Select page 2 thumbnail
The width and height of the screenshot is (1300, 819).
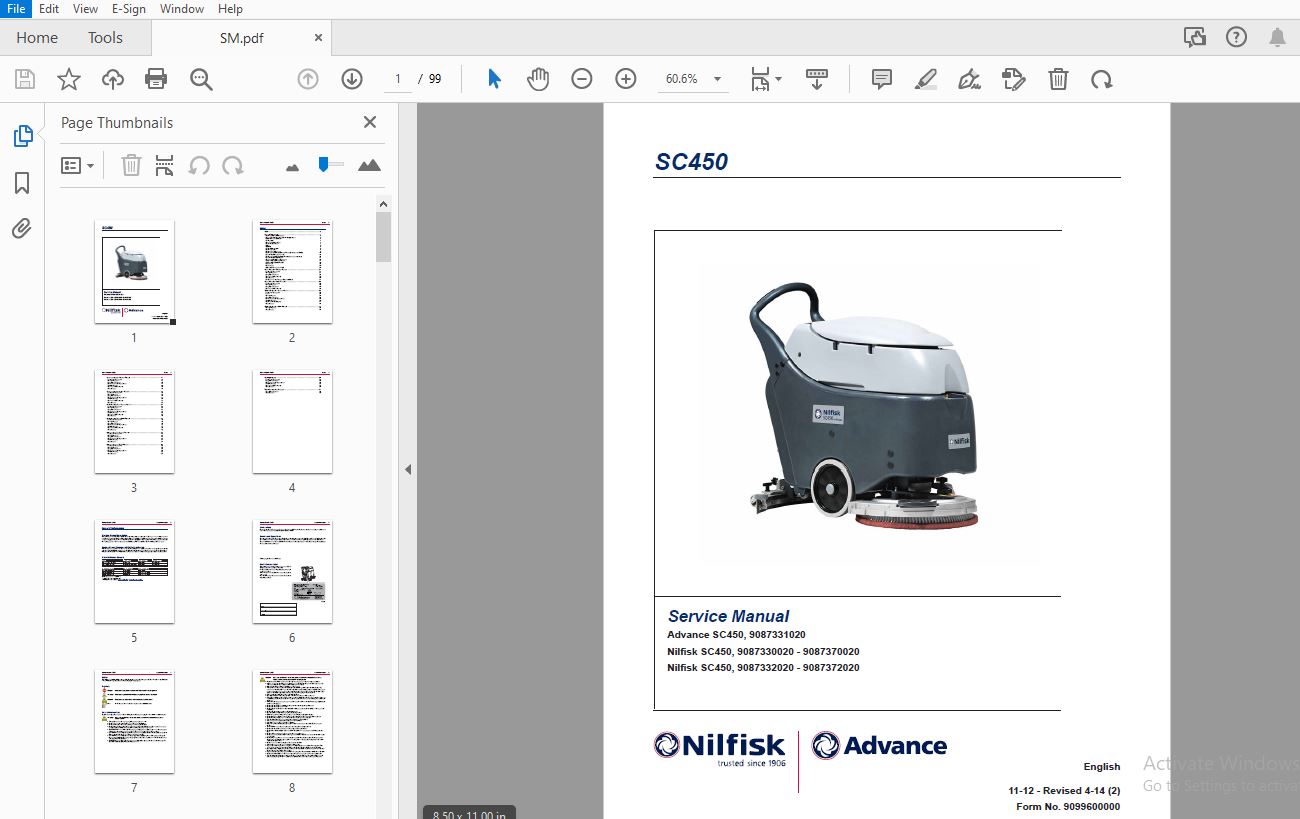click(292, 272)
